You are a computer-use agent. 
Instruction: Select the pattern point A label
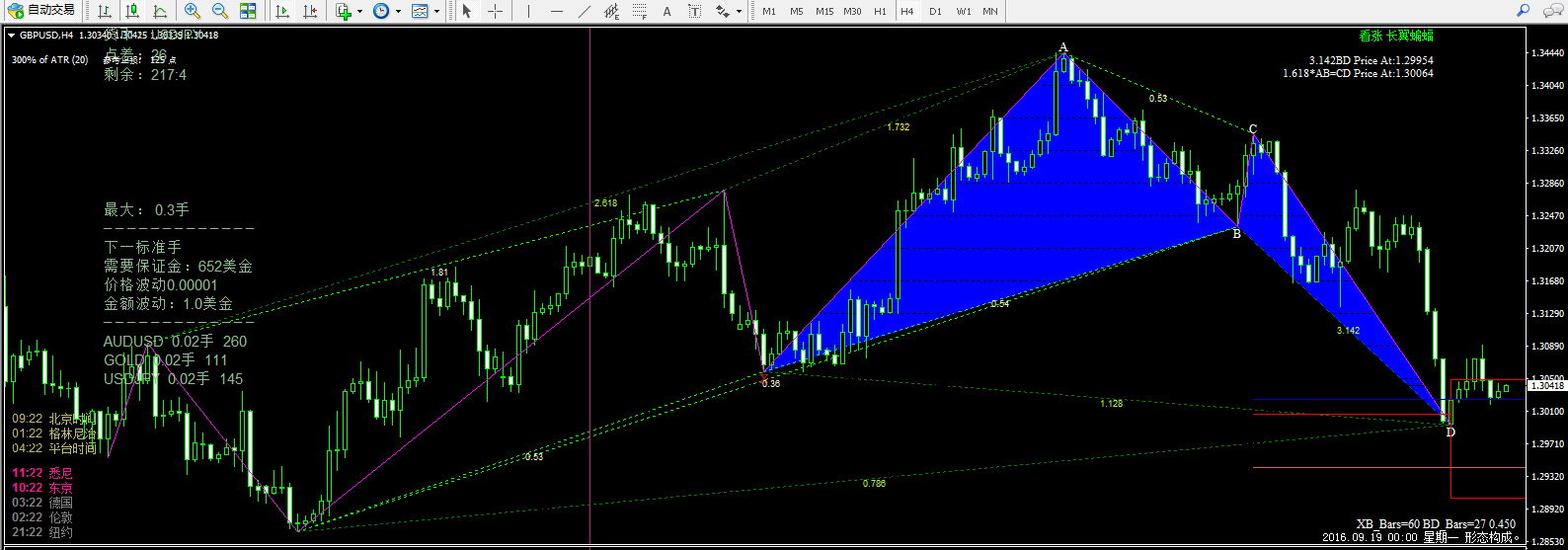1063,46
